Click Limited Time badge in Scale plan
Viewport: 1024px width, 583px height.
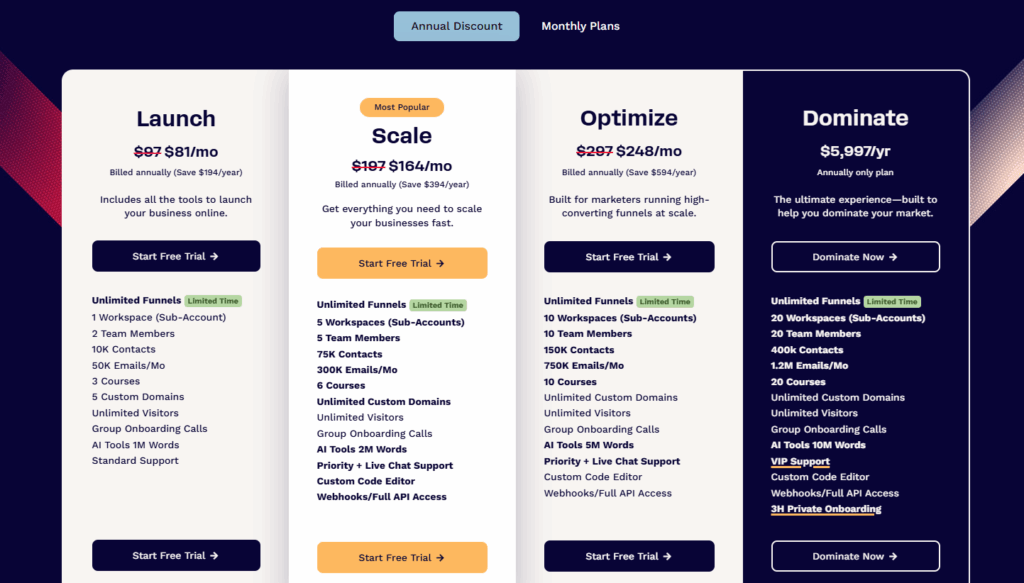[x=438, y=305]
